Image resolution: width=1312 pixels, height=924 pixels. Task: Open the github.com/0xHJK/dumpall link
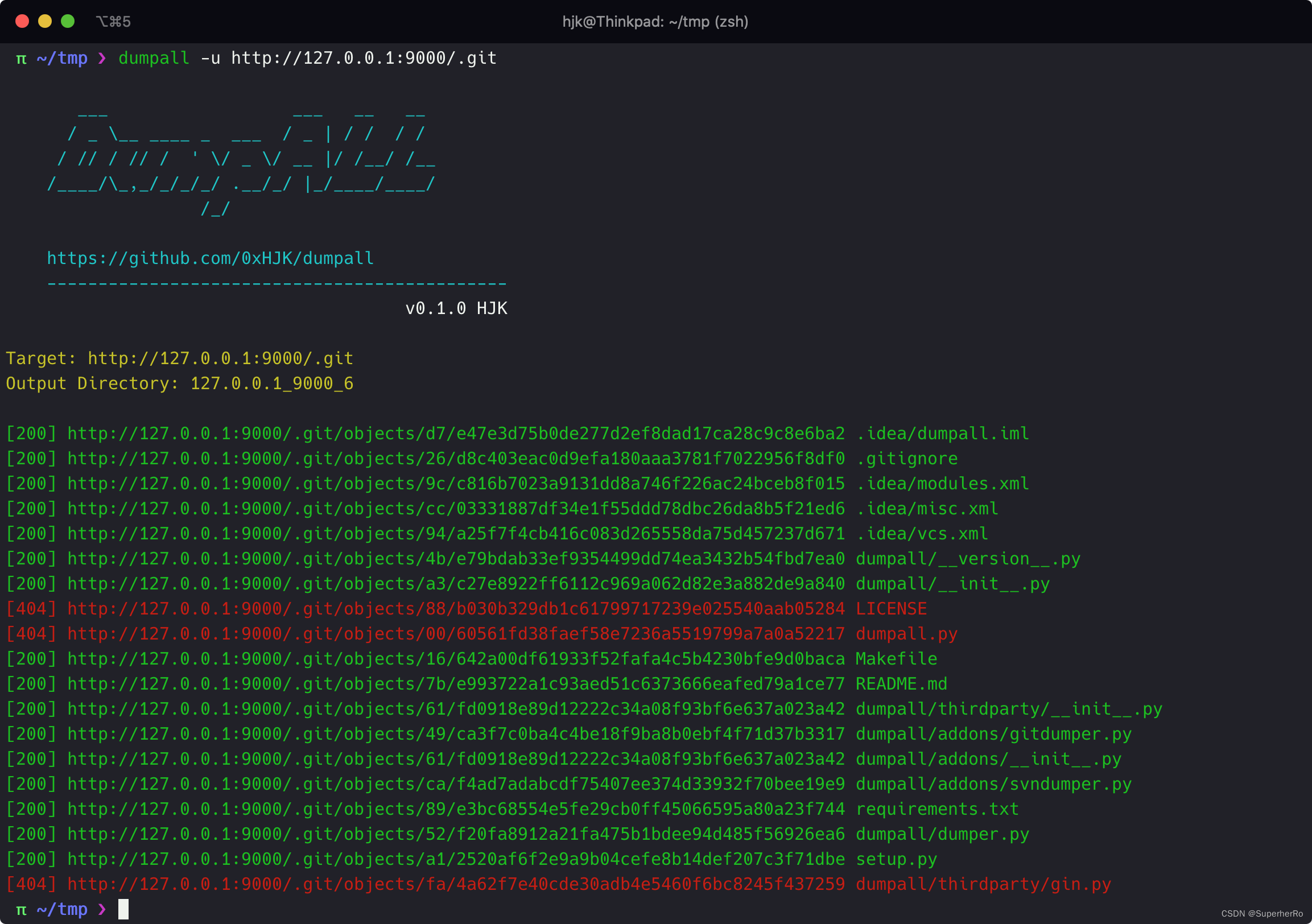point(210,258)
